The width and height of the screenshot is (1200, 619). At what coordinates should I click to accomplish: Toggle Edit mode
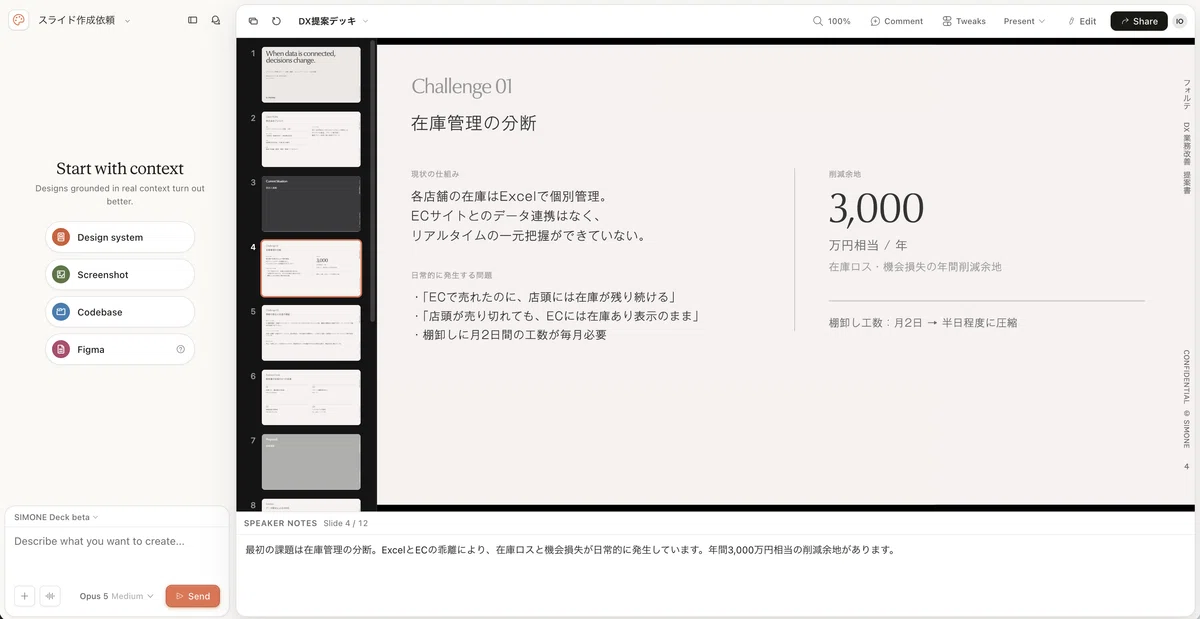click(x=1082, y=21)
